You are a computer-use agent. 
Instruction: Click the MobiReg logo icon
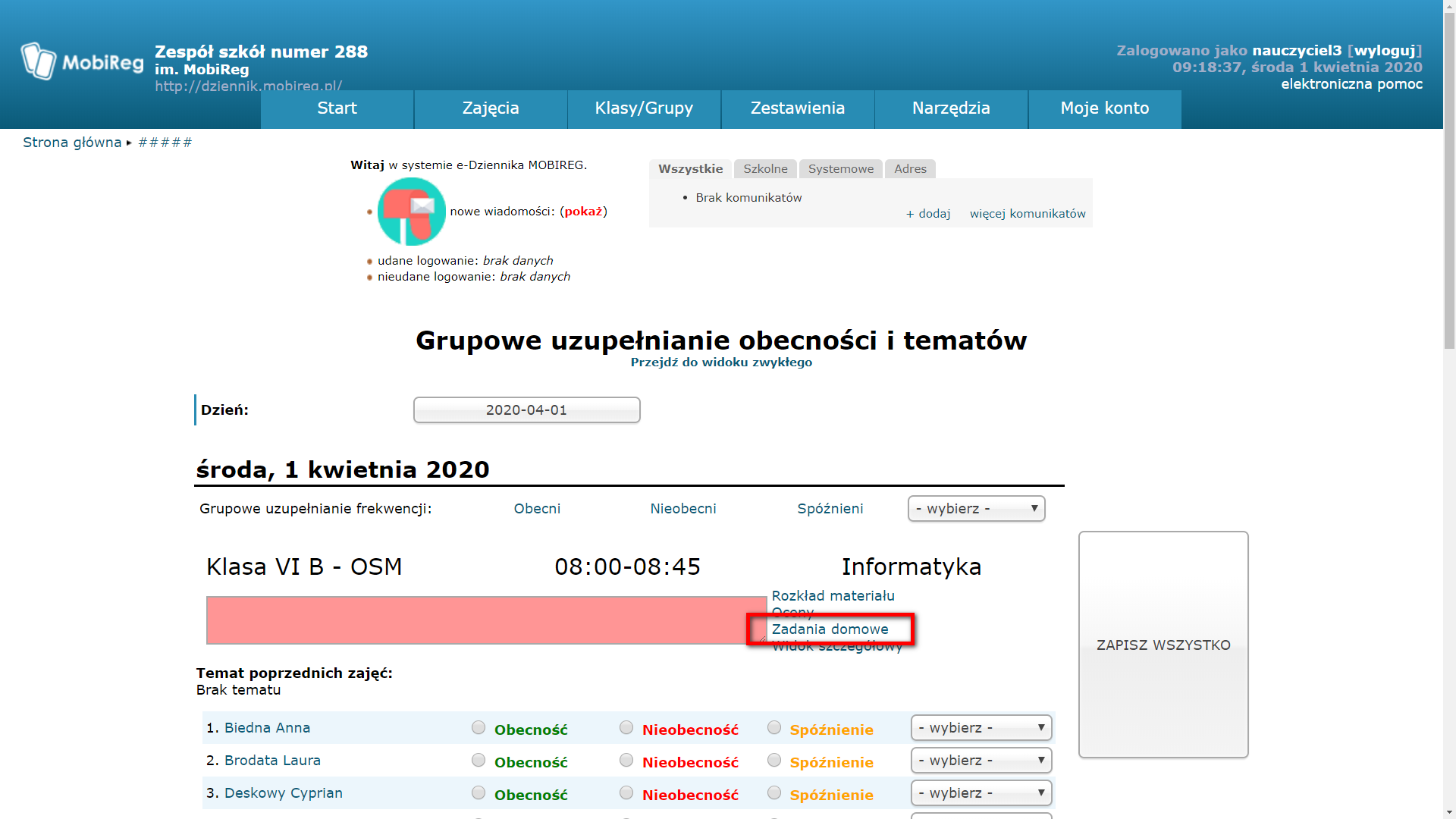(x=39, y=61)
